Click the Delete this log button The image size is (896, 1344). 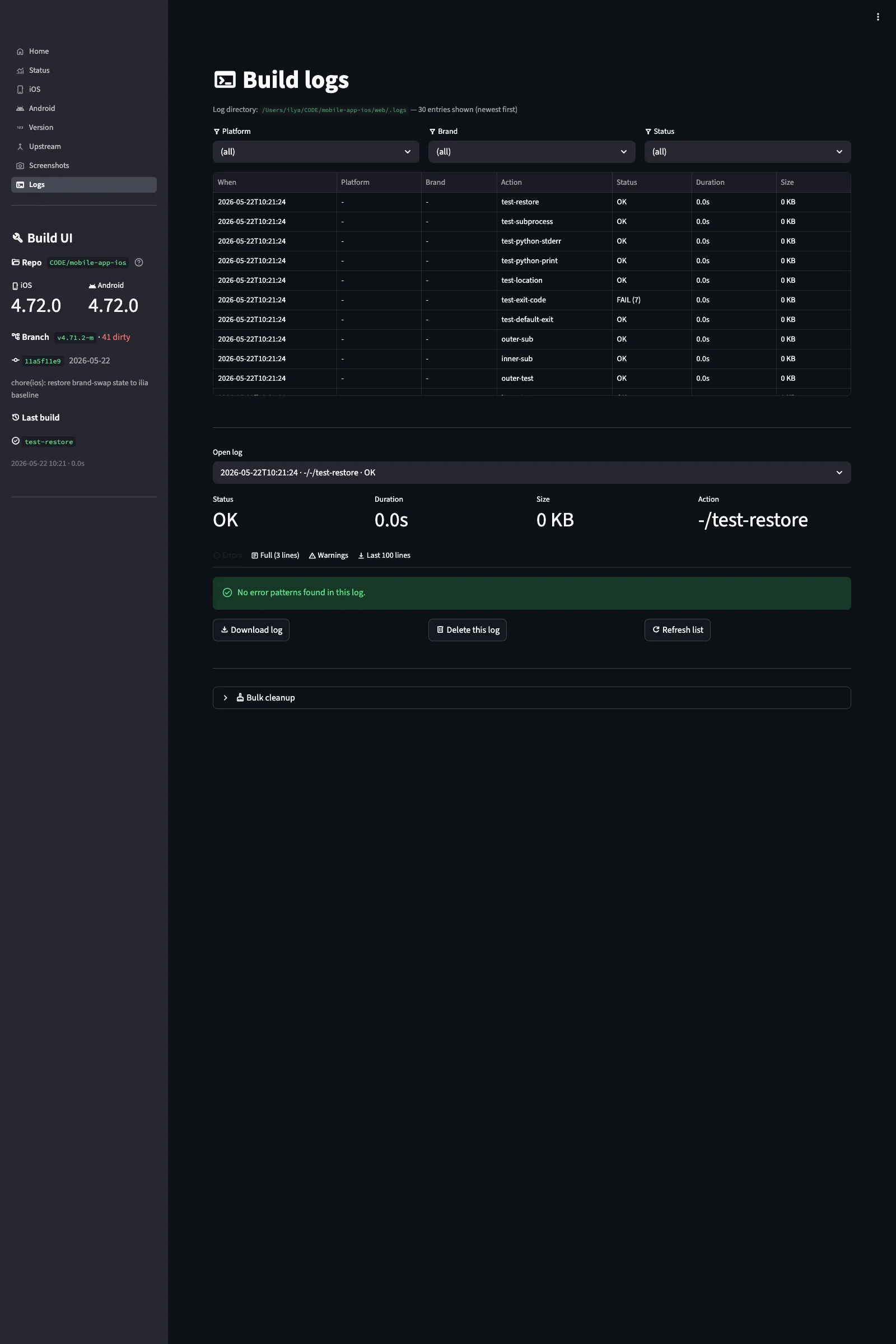pos(468,629)
